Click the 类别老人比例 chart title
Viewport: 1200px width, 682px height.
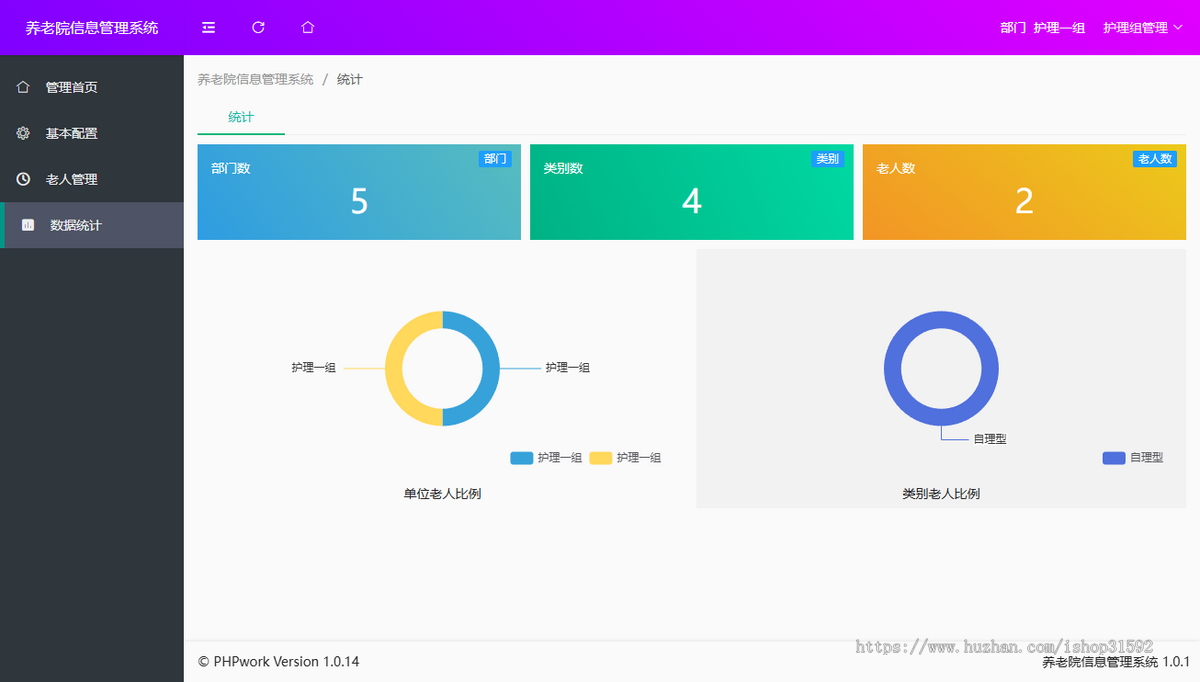click(941, 494)
